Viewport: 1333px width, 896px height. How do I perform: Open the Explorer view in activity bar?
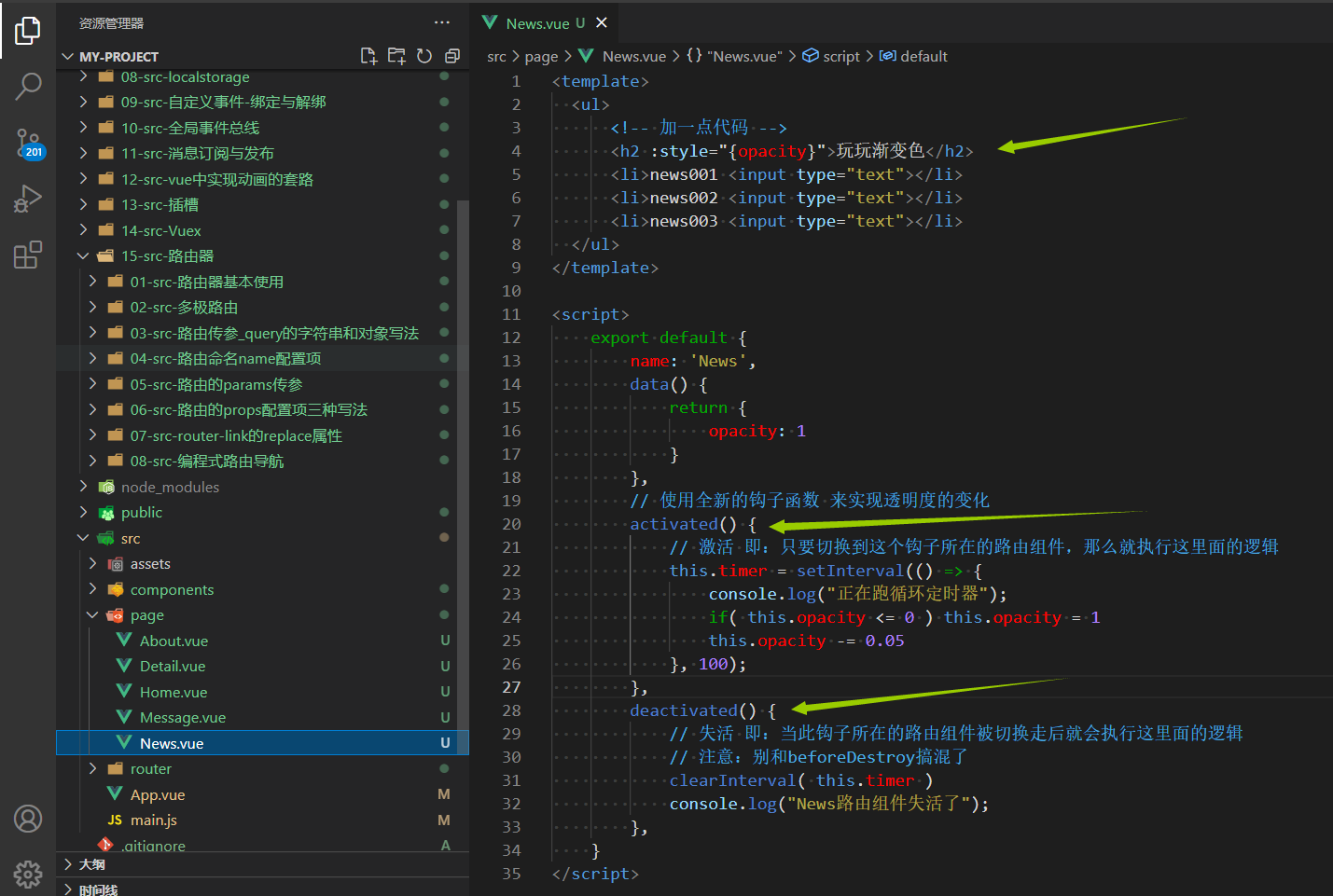coord(28,30)
